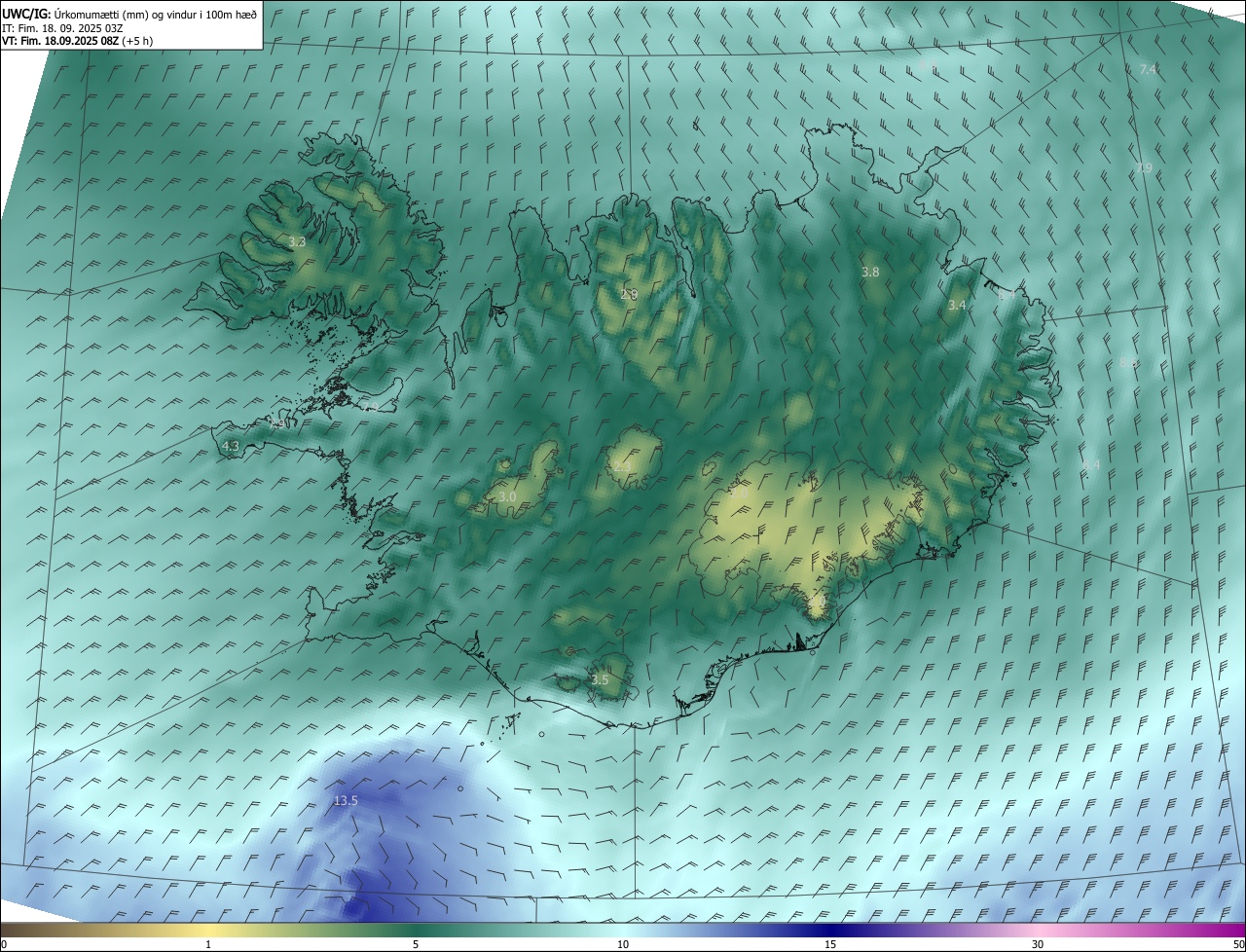Click the 'VT: Fim. 18.09.2025 08Z (+5 h)' line

pos(77,41)
